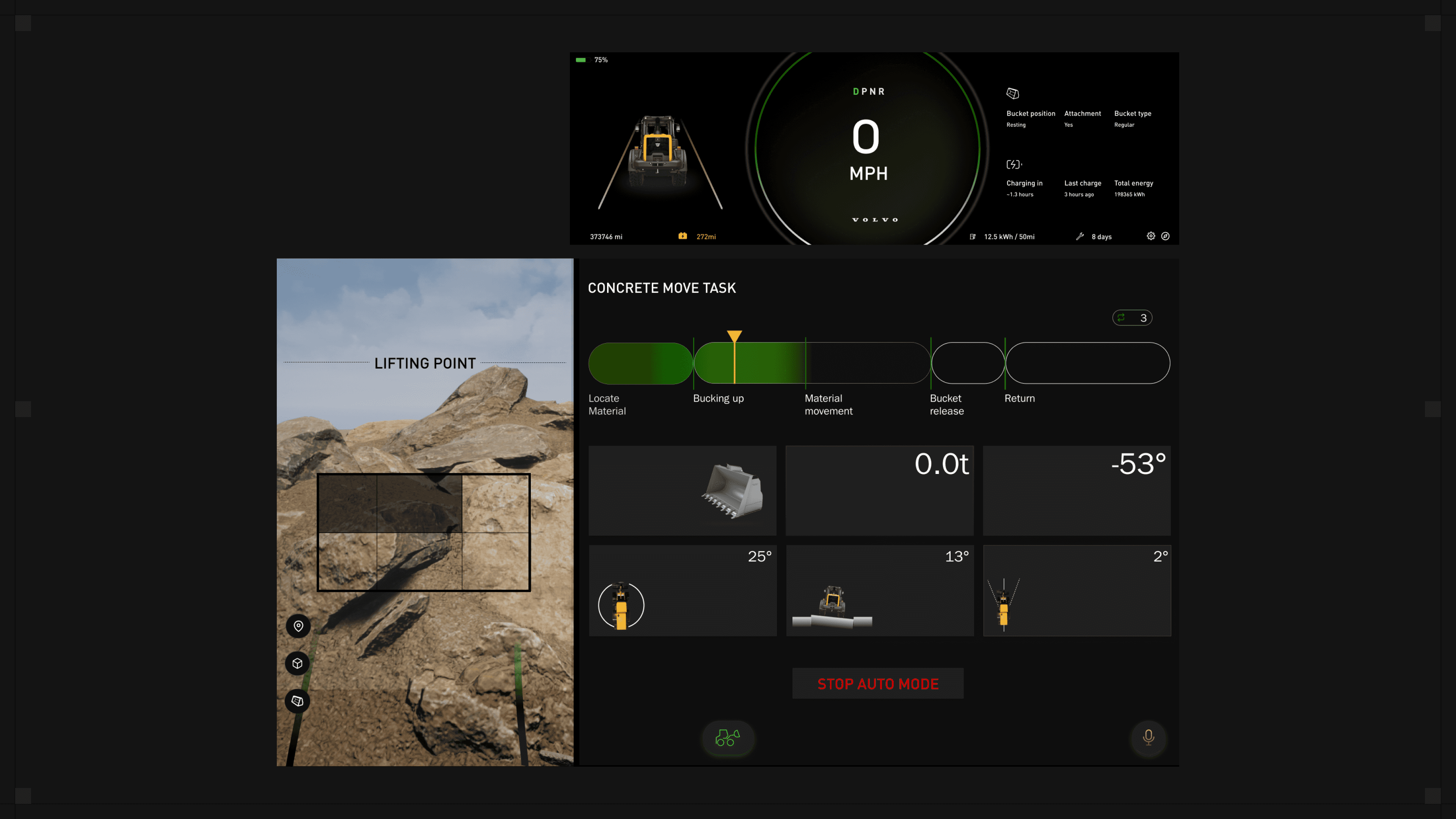Viewport: 1456px width, 819px height.
Task: Select the loader turn-angle dial icon
Action: pos(621,606)
